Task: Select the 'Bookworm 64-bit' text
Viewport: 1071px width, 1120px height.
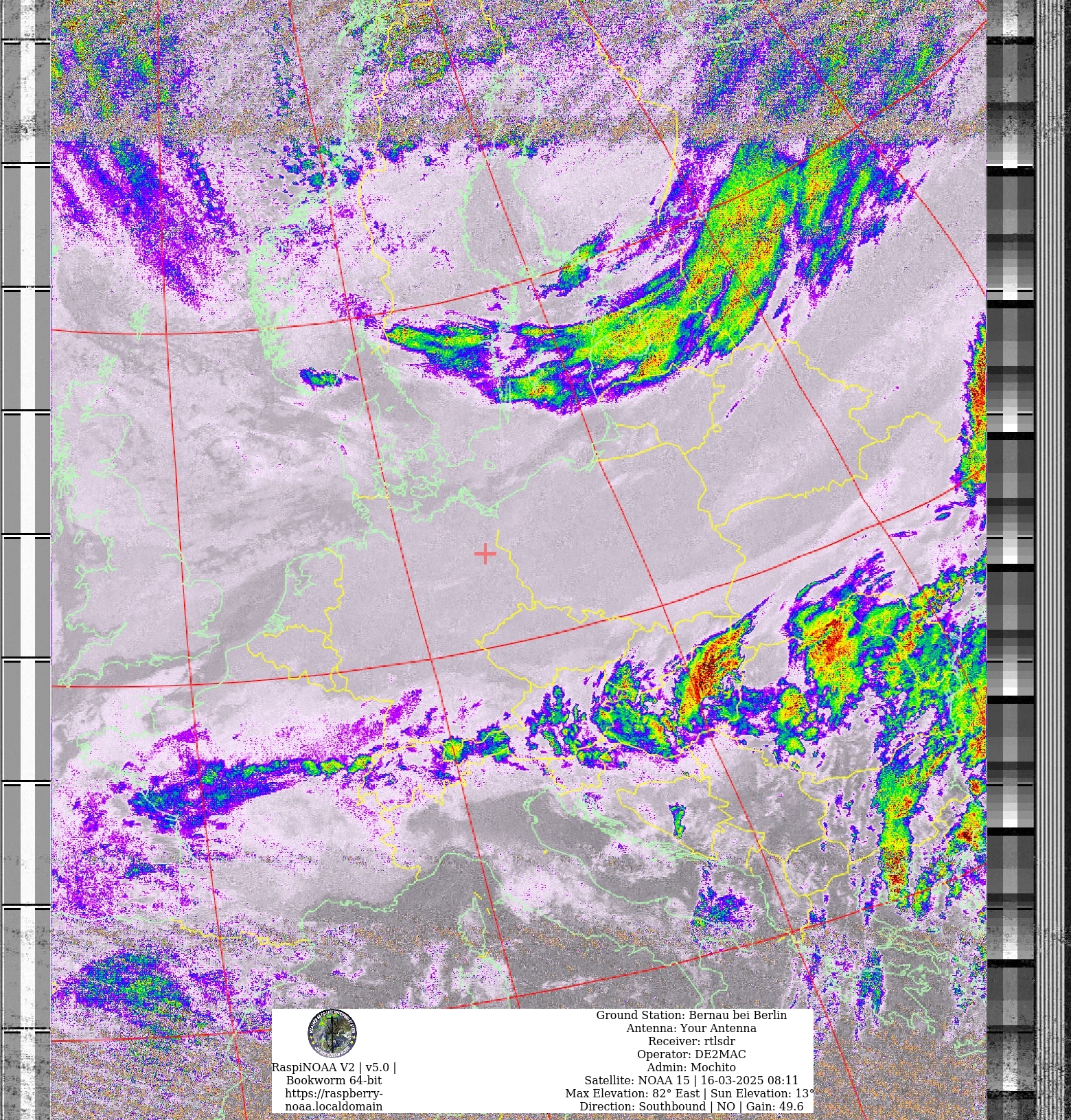Action: point(334,1080)
